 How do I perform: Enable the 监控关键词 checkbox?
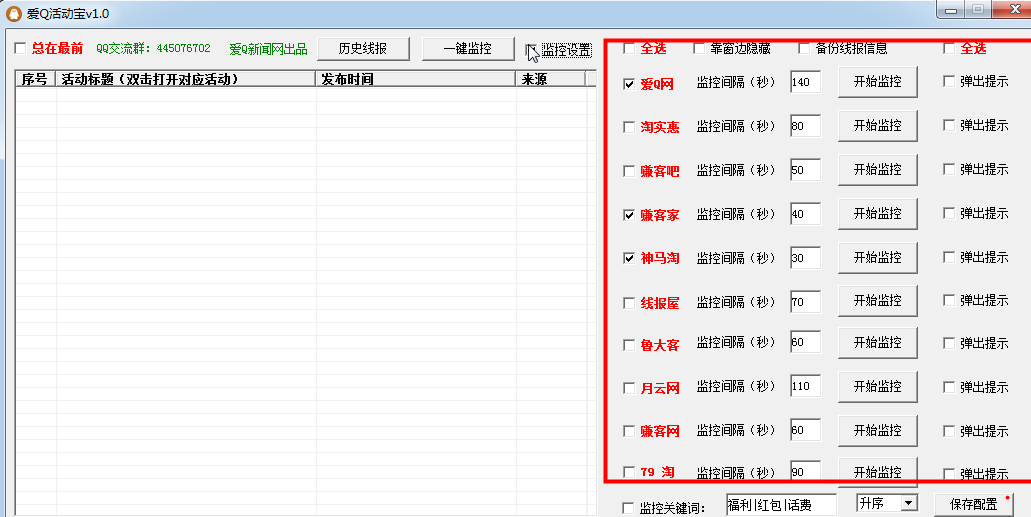tap(628, 508)
